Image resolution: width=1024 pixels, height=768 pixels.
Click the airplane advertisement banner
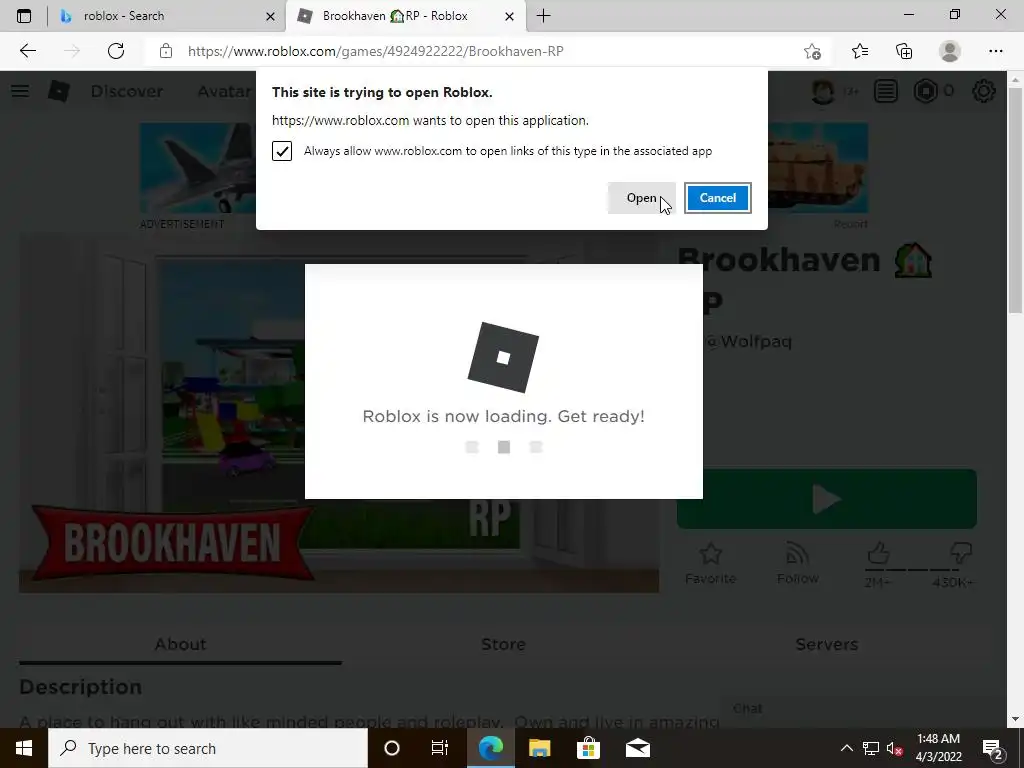coord(198,168)
